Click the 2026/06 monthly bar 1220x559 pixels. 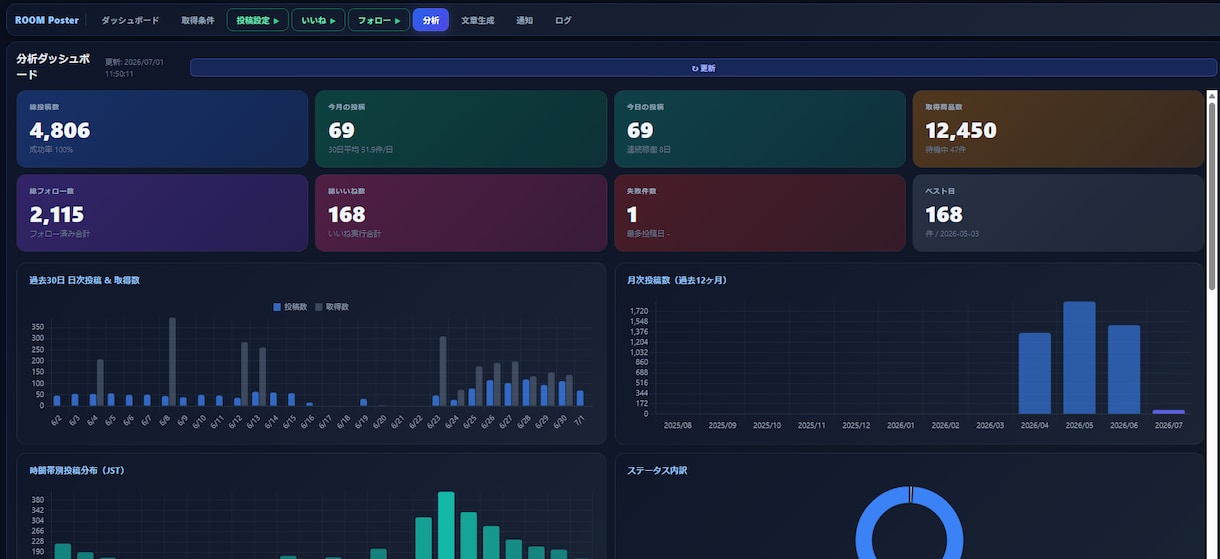(1124, 369)
